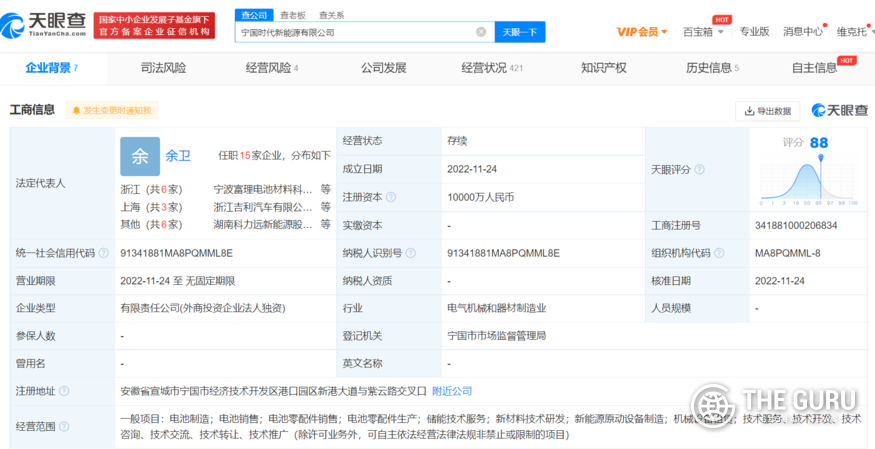Click the organization code MA8PQMML-8
Screen dimensions: 875x449
(787, 253)
